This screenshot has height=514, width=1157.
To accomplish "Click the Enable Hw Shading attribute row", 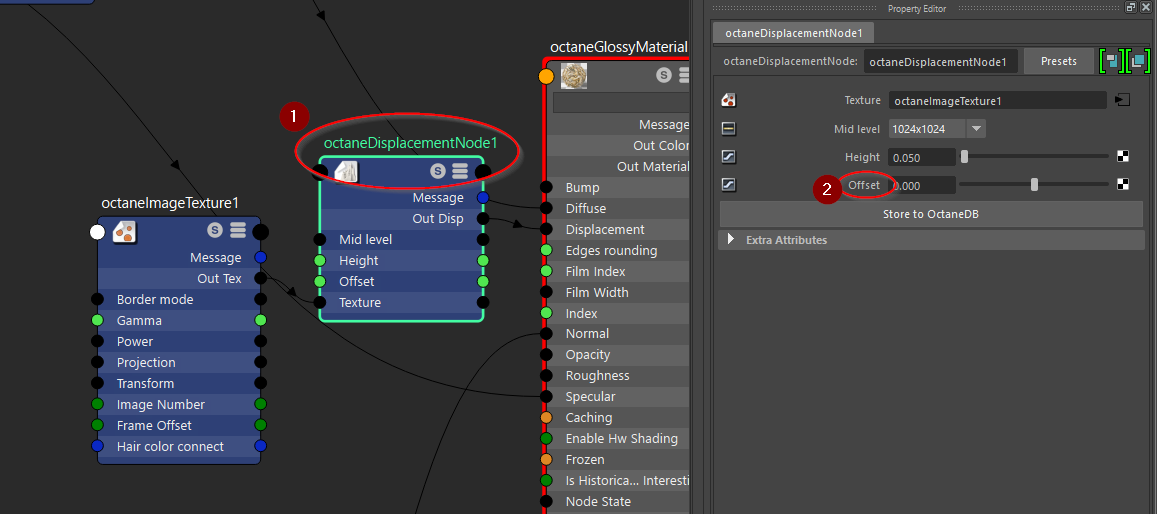I will [x=618, y=439].
